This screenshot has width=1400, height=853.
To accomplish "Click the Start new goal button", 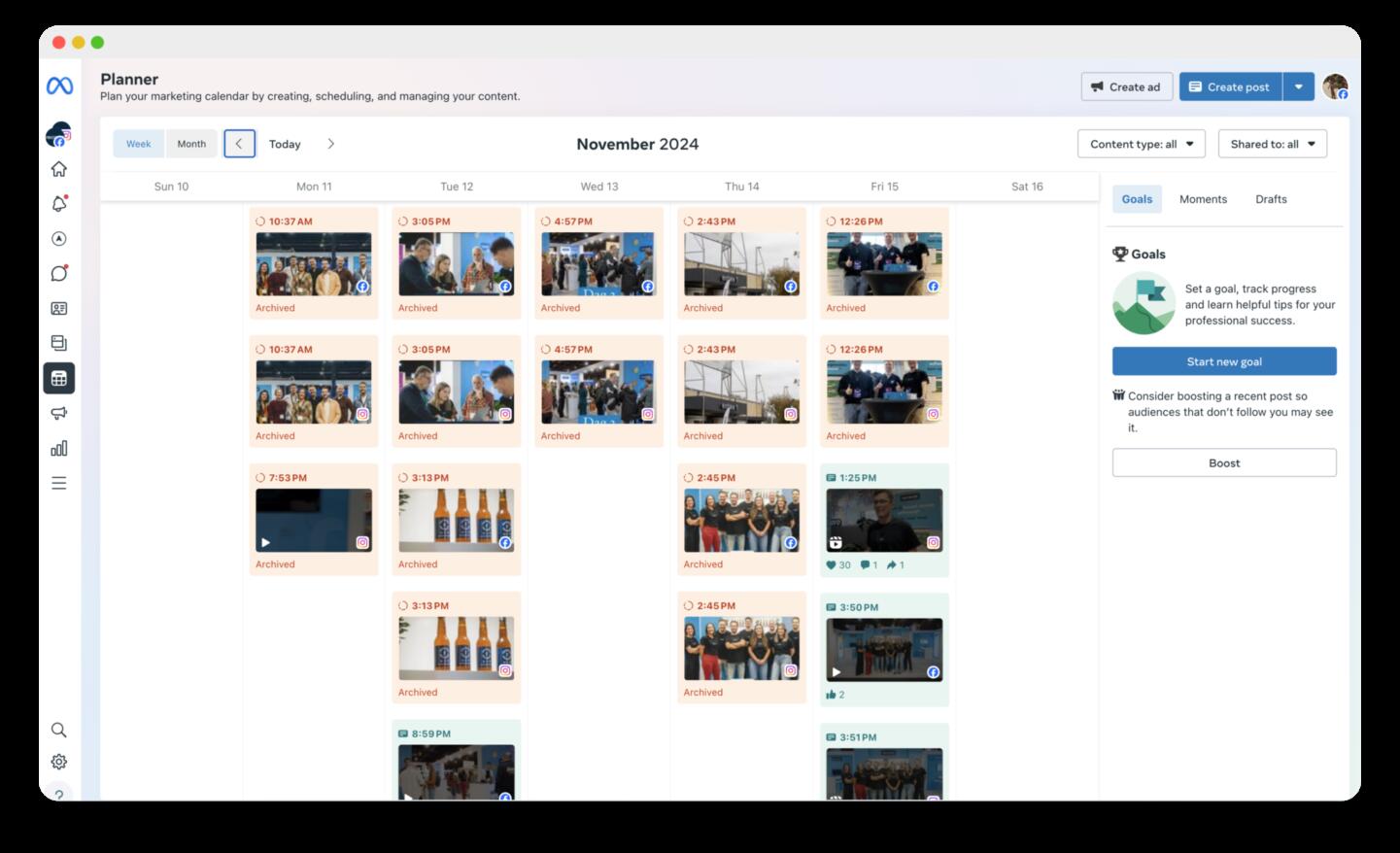I will coord(1224,361).
